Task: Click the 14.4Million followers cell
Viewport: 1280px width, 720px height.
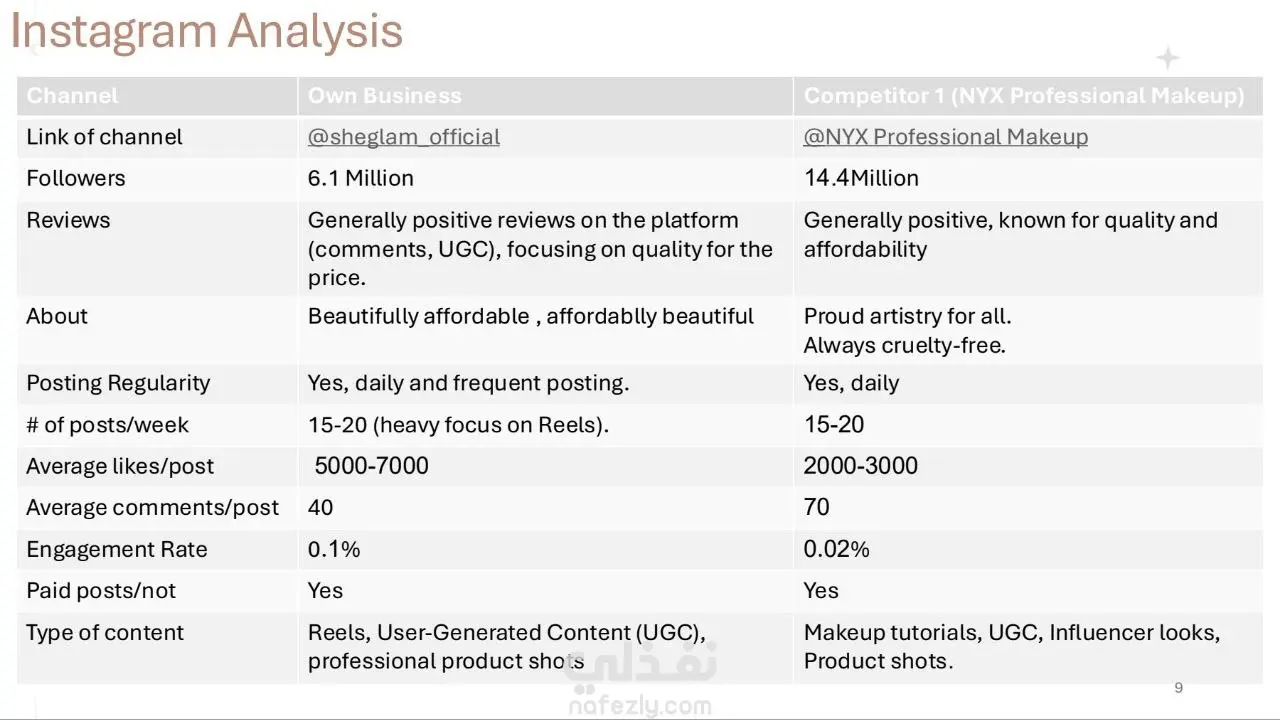Action: (861, 178)
